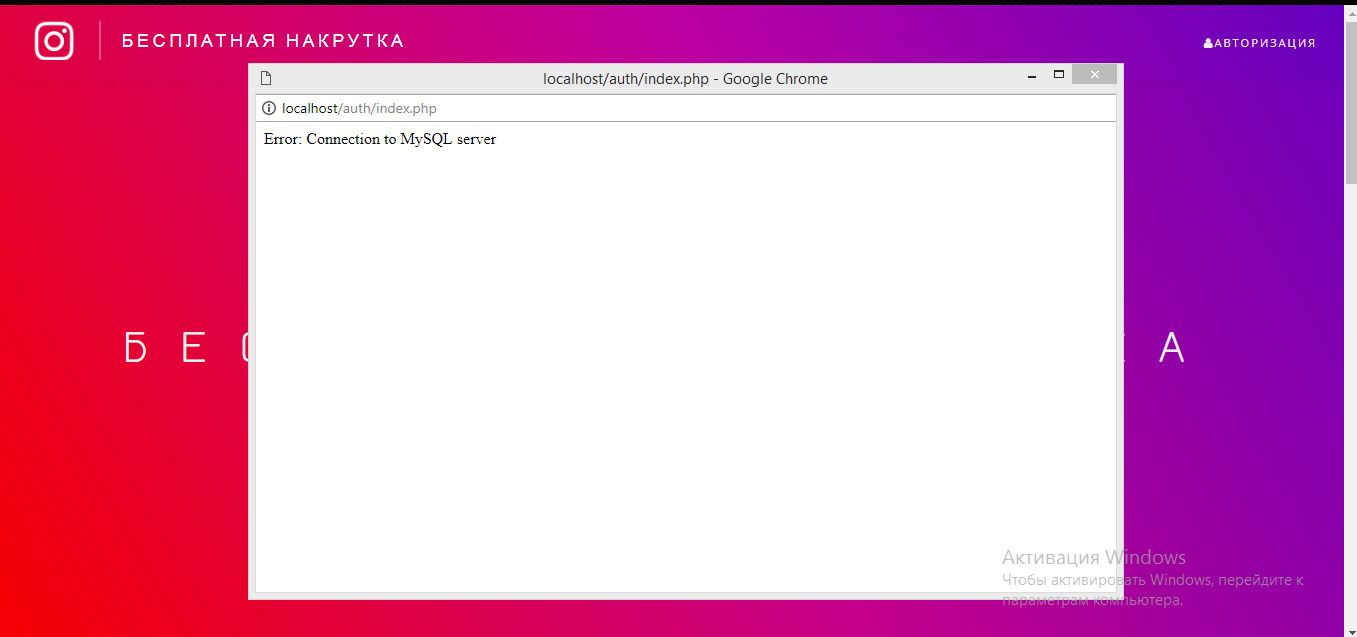Click the Активация Windows watermark text
1357x637 pixels.
click(x=1093, y=557)
